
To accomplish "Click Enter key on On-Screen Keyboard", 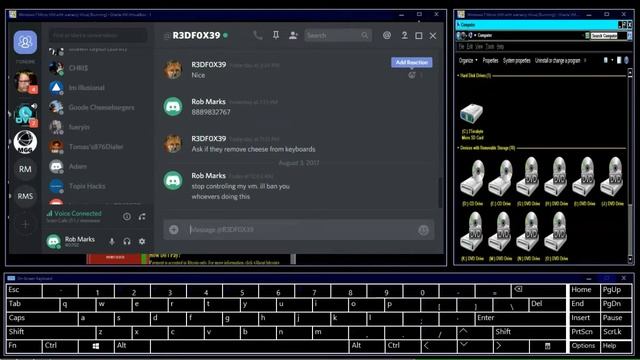I will pyautogui.click(x=520, y=318).
